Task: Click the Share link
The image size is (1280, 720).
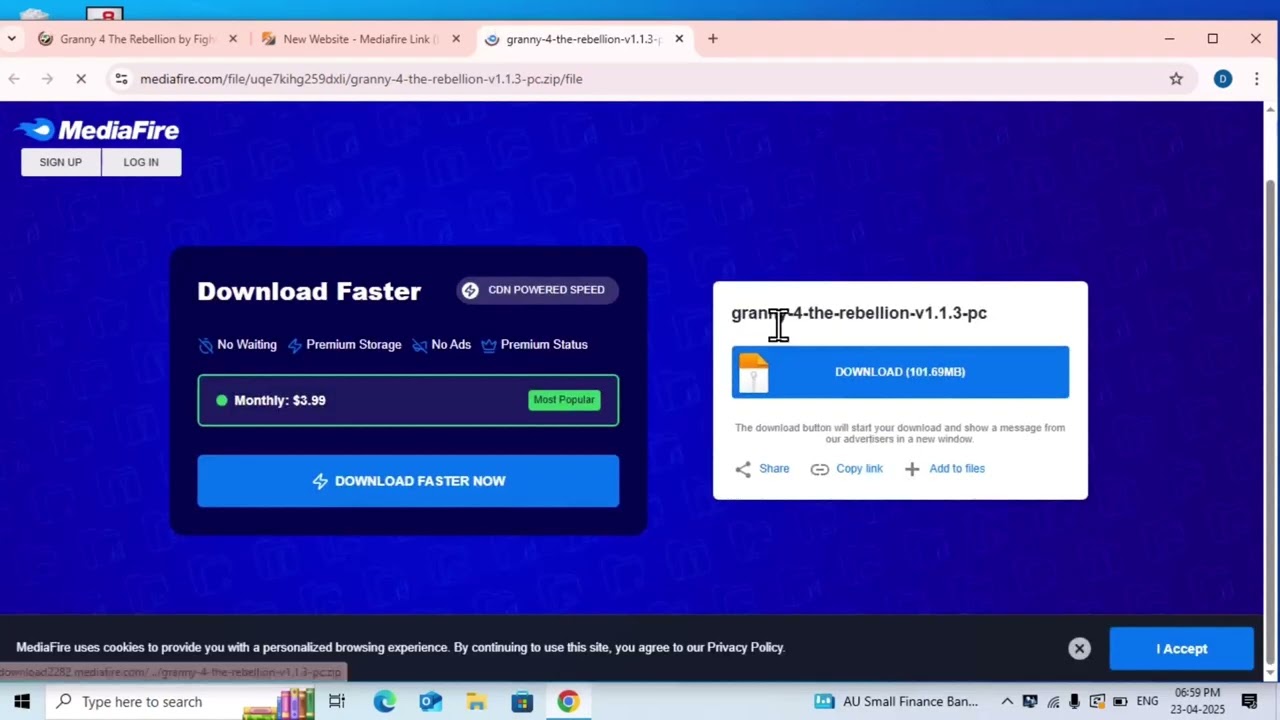Action: 774,468
